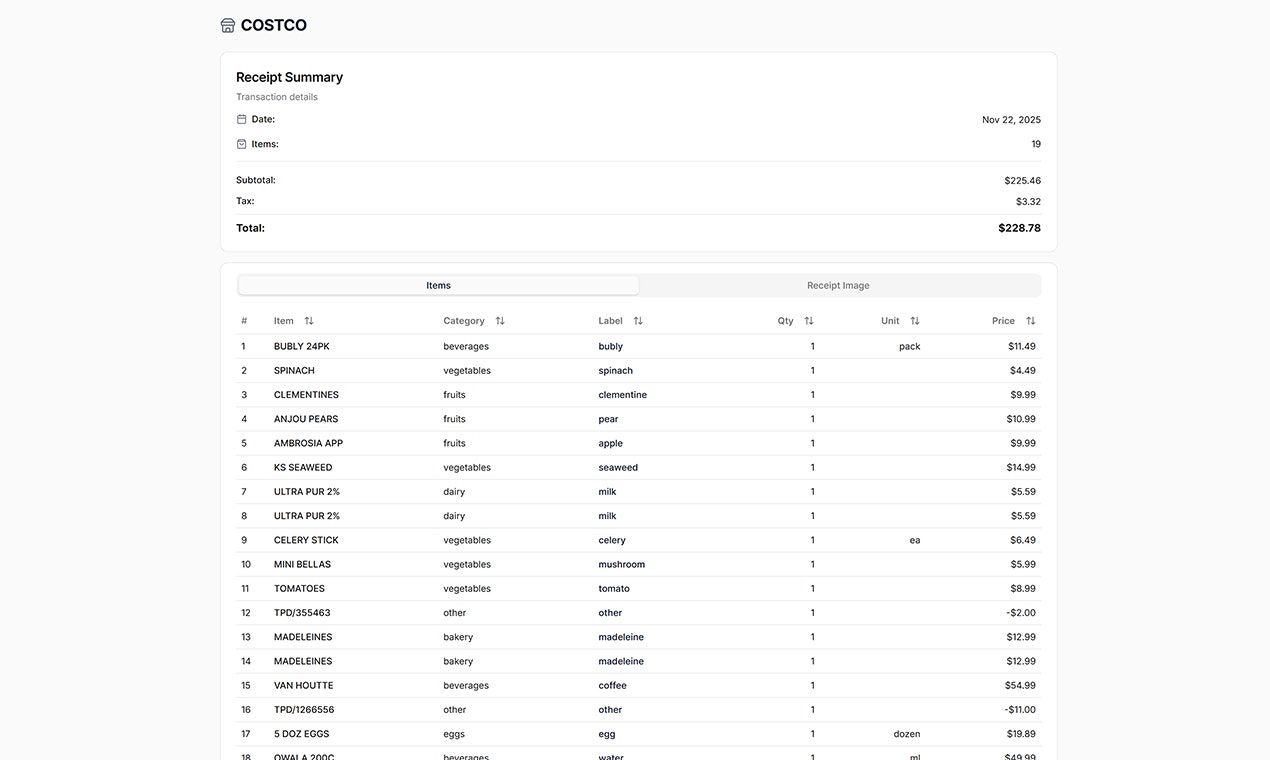Sort table by Unit column arrows
Screen dimensions: 1270x760
915,321
